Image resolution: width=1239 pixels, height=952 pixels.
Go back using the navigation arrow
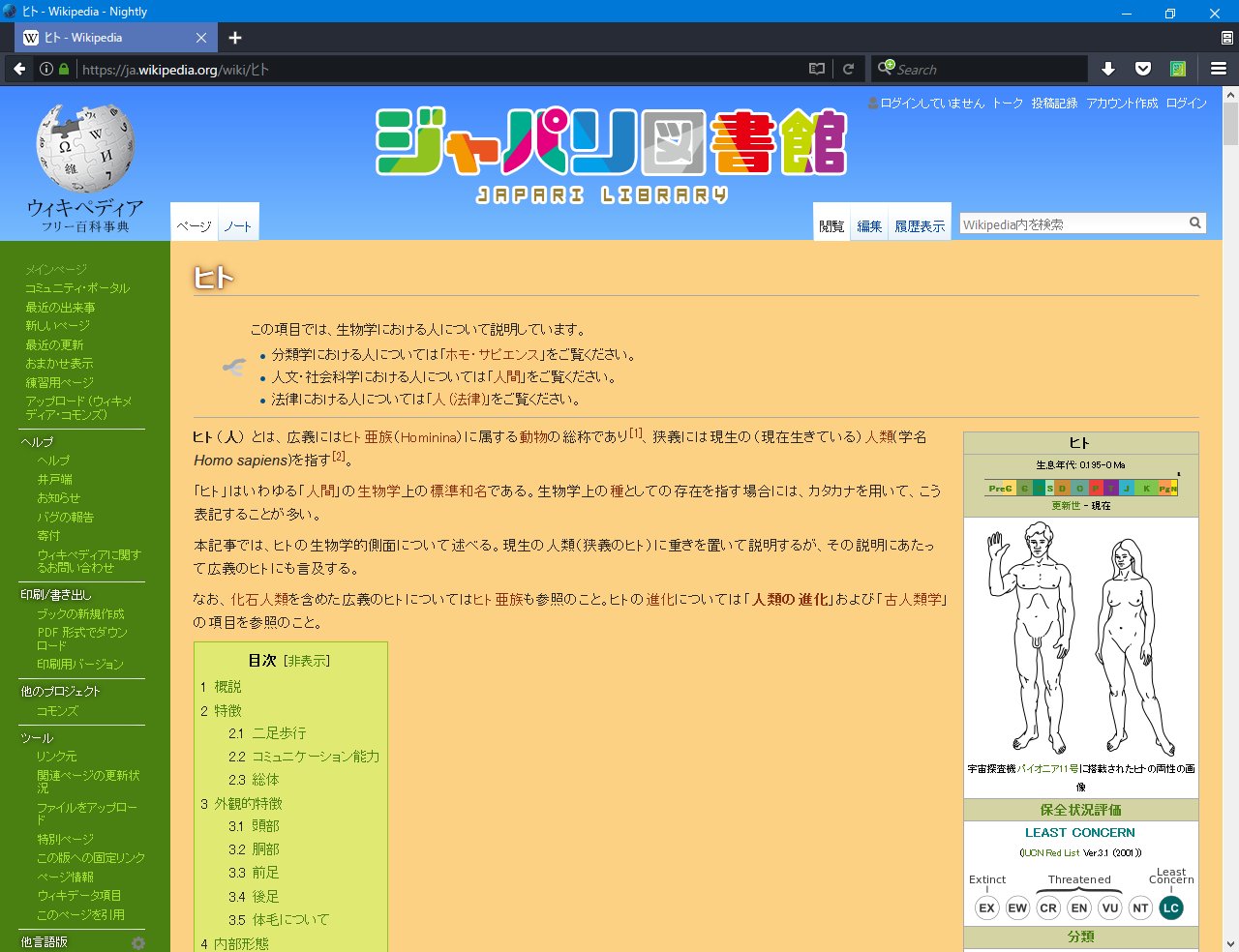[x=19, y=69]
